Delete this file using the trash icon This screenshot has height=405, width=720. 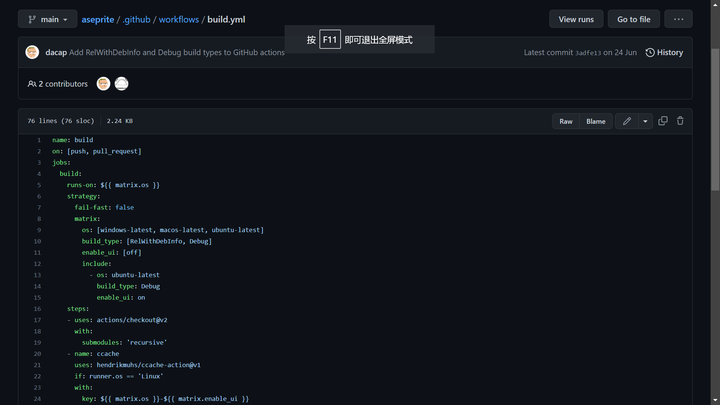(680, 121)
